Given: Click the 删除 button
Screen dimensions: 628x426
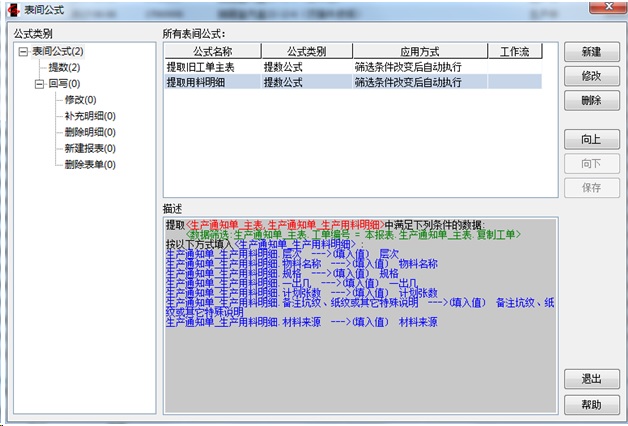Looking at the screenshot, I should tap(590, 100).
